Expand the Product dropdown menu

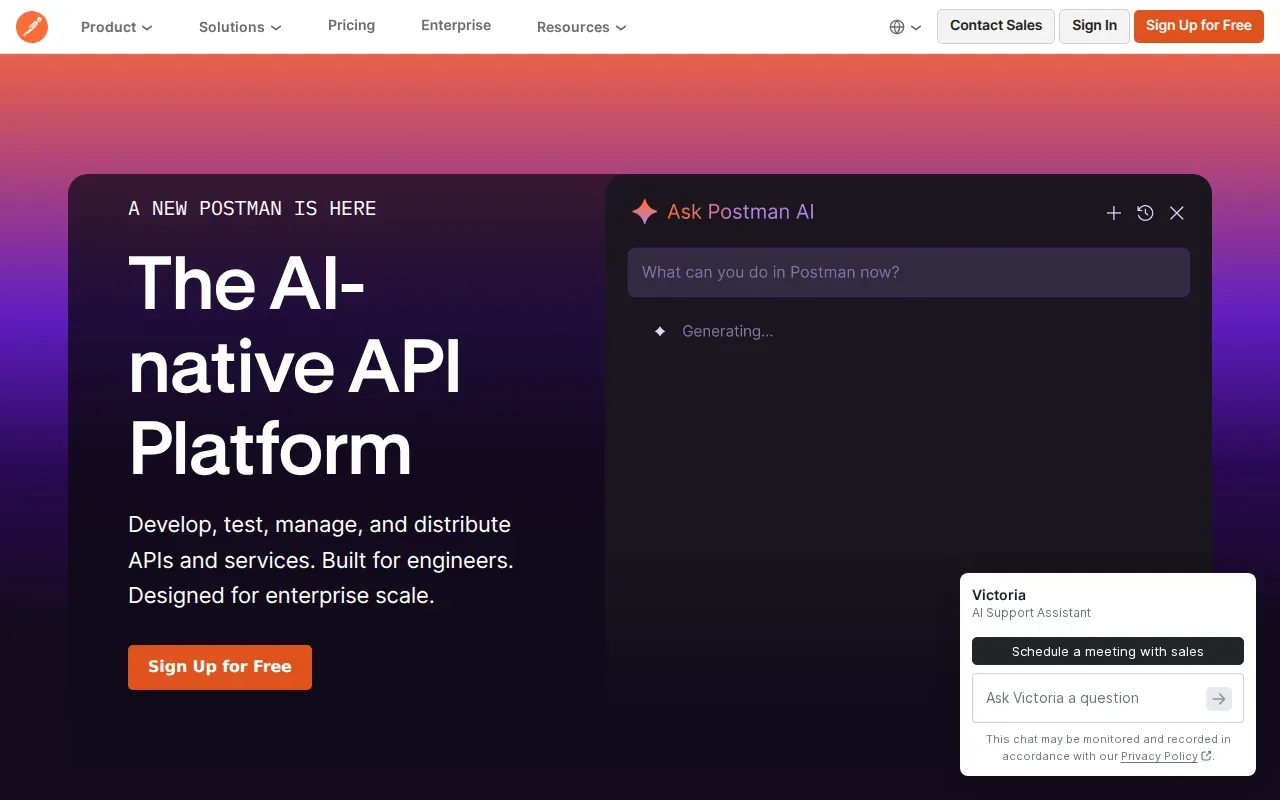point(116,27)
